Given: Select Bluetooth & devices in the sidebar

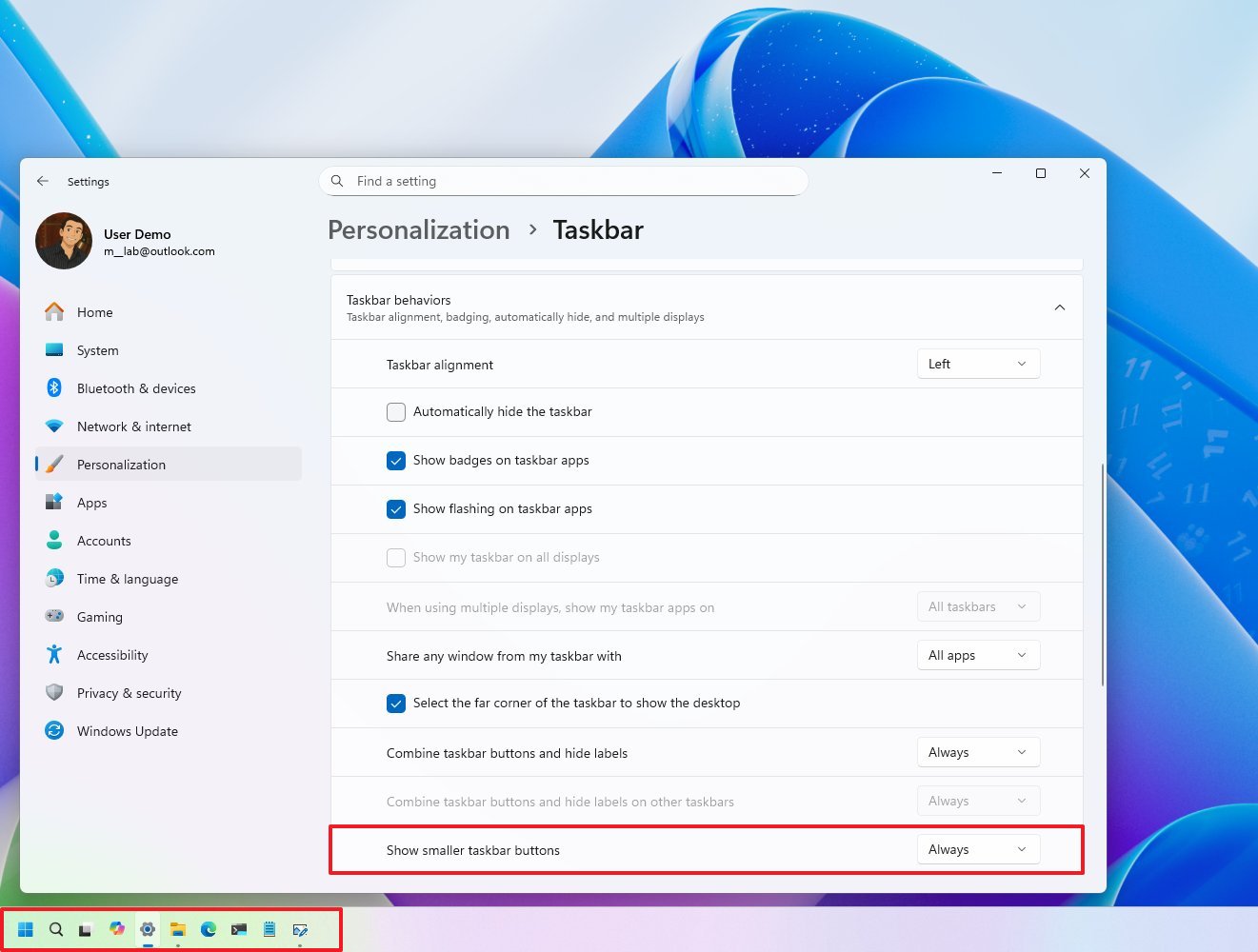Looking at the screenshot, I should [136, 388].
